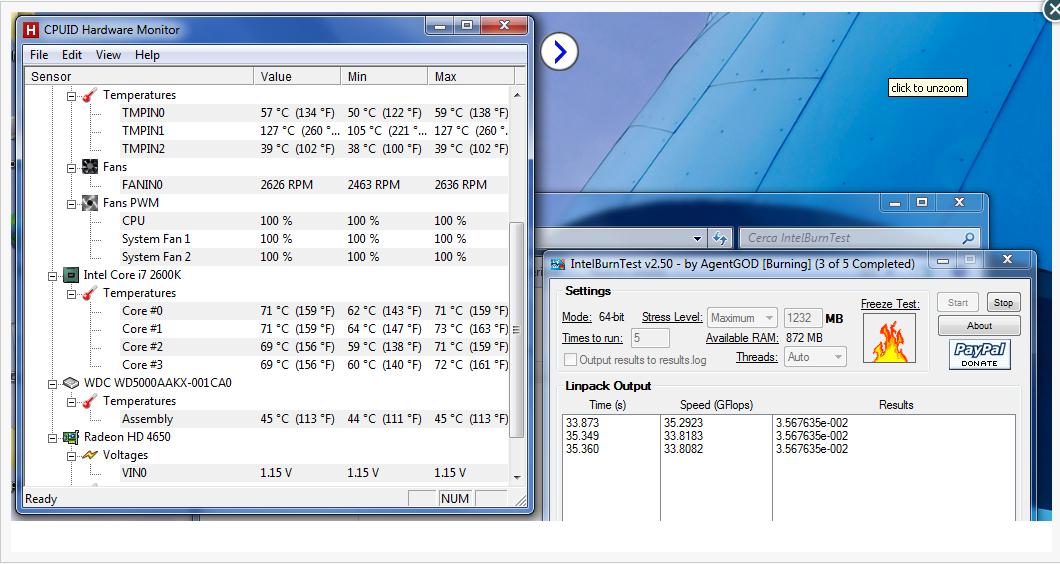Click the Value column header
The width and height of the screenshot is (1060, 564).
click(297, 76)
